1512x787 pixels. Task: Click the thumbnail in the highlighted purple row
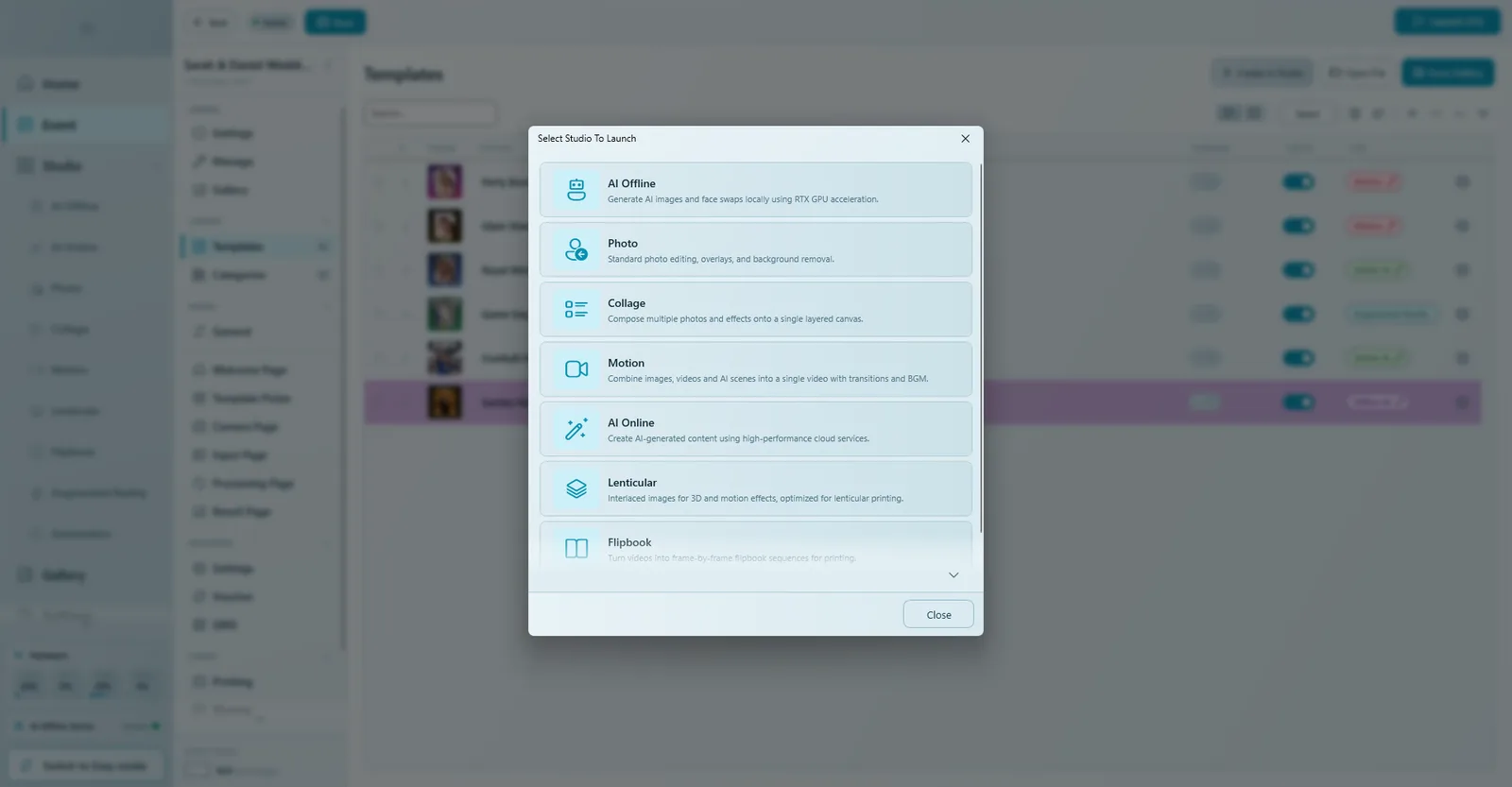pos(444,402)
